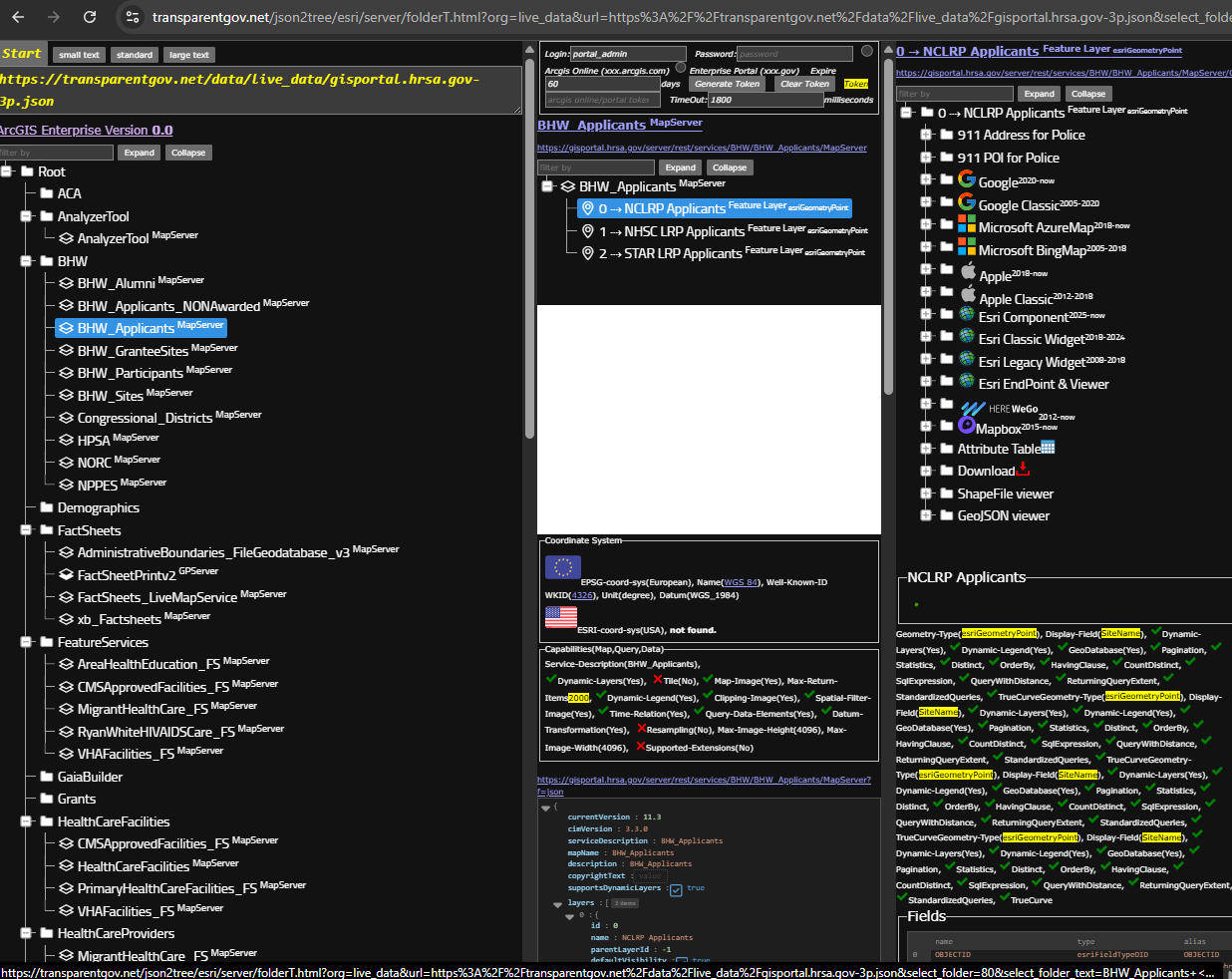Click the Microsoft logo beside Microsoft AzureMap
Image resolution: width=1232 pixels, height=979 pixels.
[966, 224]
